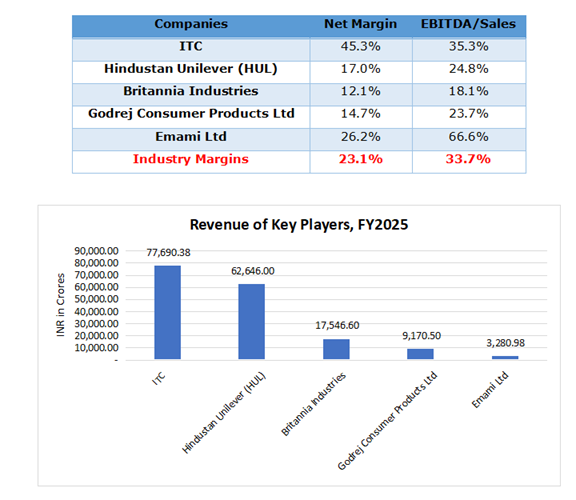
Task: Click the Godrej Consumer Products Ltd x-axis label
Action: (x=387, y=421)
